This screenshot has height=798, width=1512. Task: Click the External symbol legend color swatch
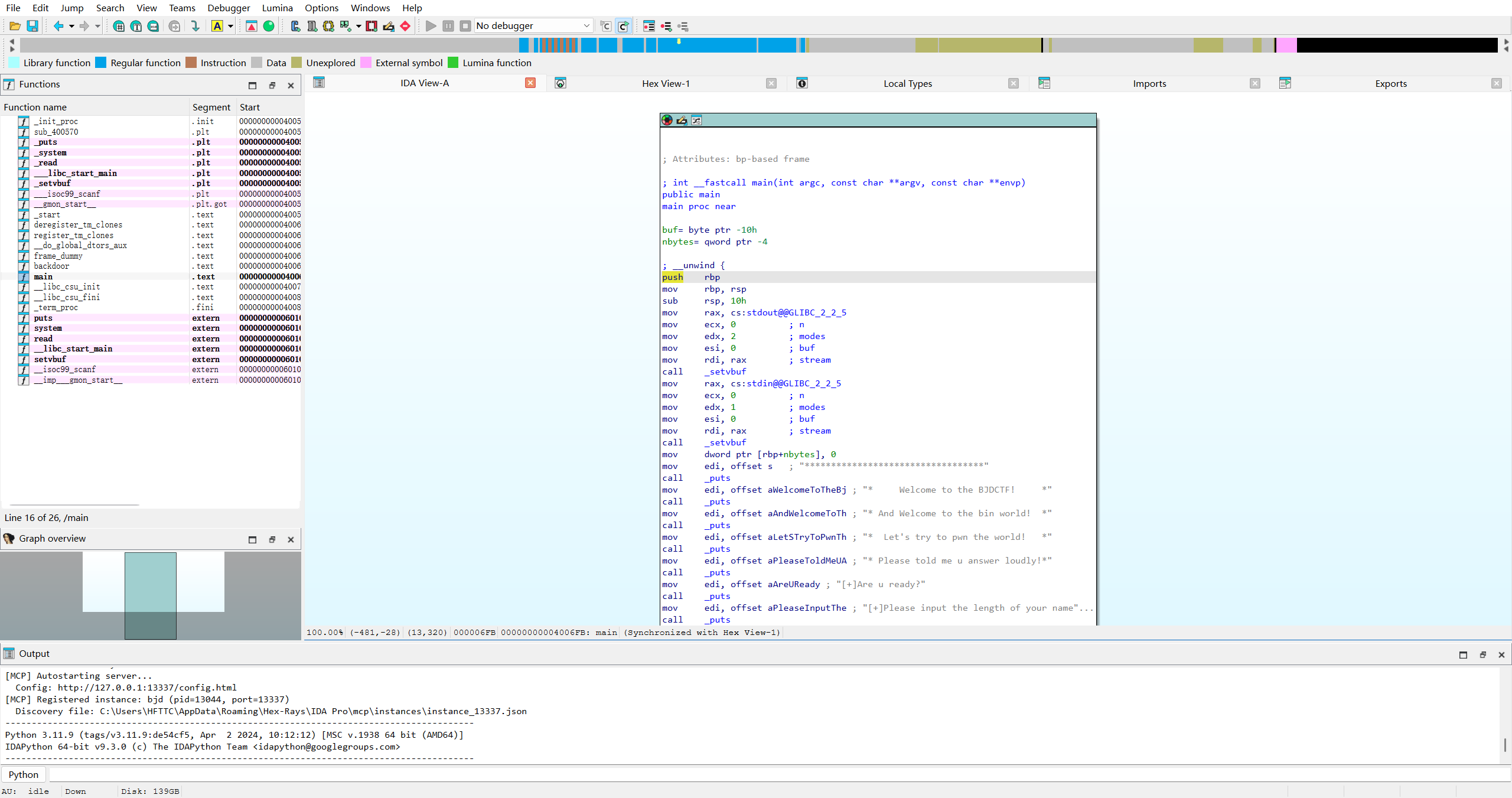(x=366, y=63)
